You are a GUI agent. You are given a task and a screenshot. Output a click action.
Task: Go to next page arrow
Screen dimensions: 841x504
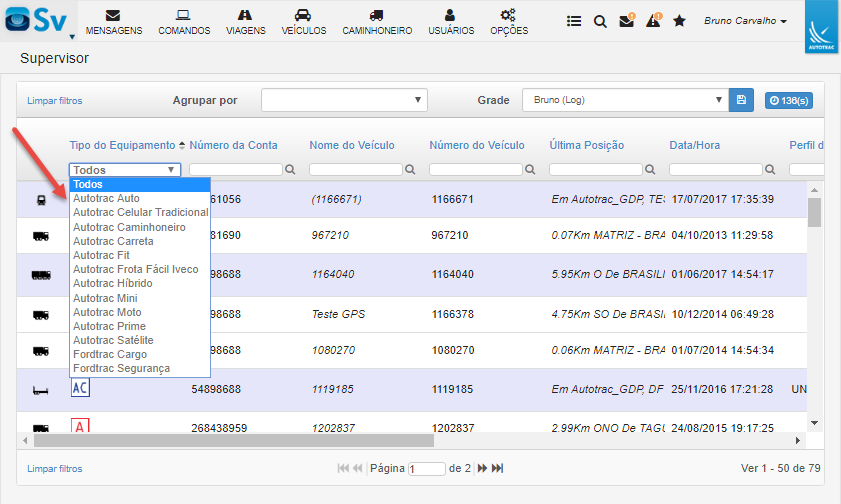pyautogui.click(x=482, y=468)
